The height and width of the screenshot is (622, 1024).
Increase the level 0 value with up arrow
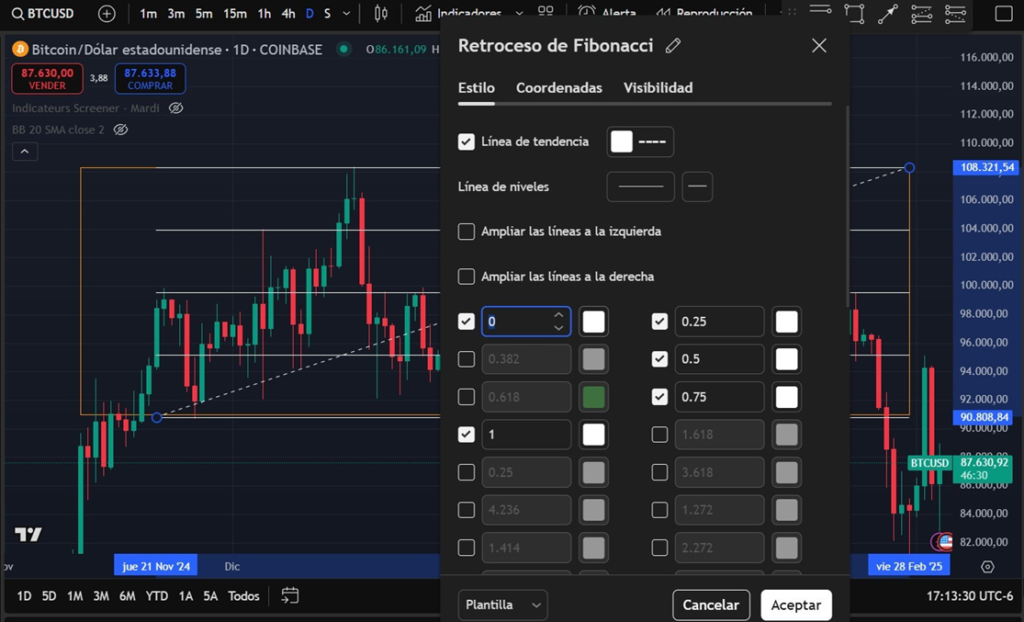pyautogui.click(x=558, y=315)
